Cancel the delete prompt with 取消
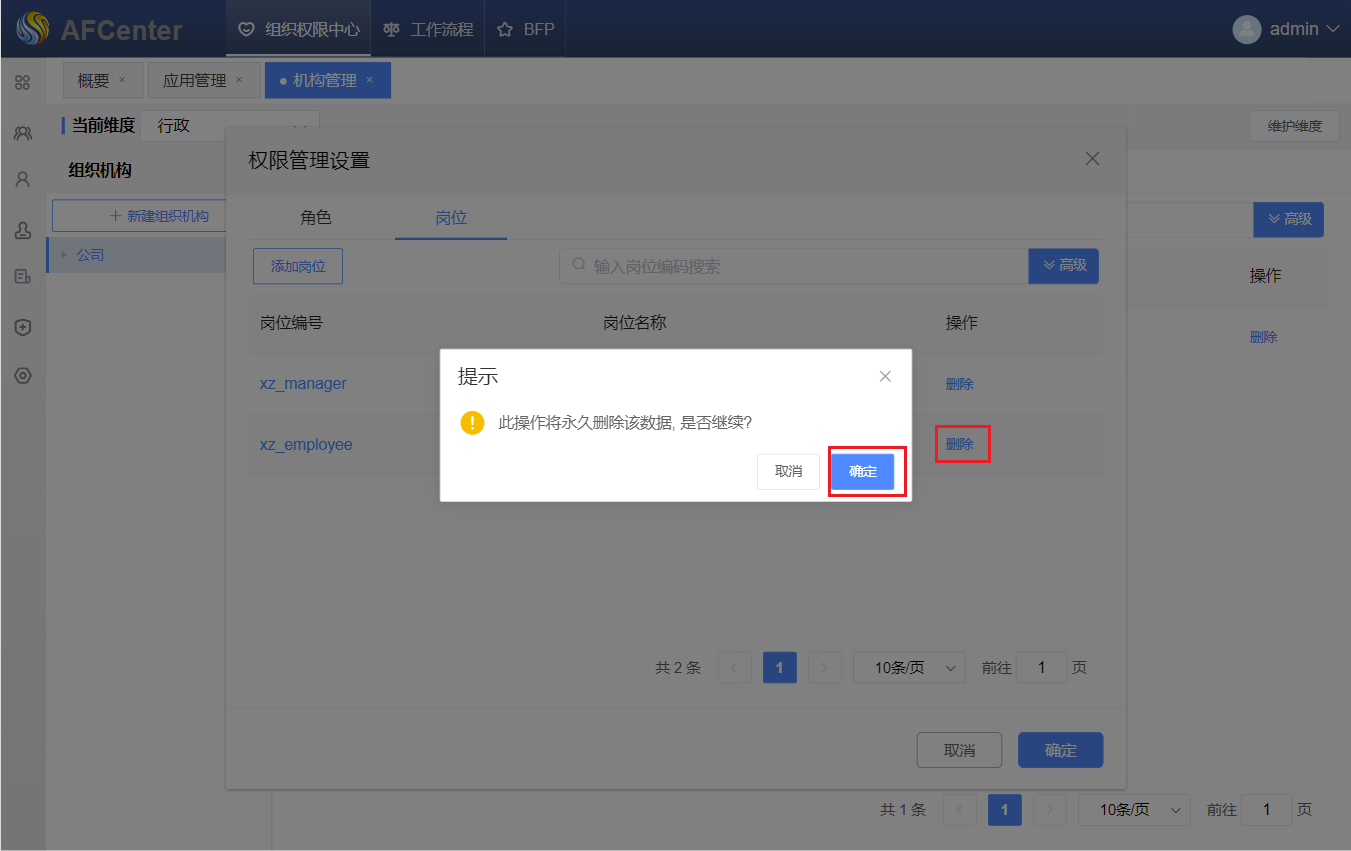 [x=788, y=472]
